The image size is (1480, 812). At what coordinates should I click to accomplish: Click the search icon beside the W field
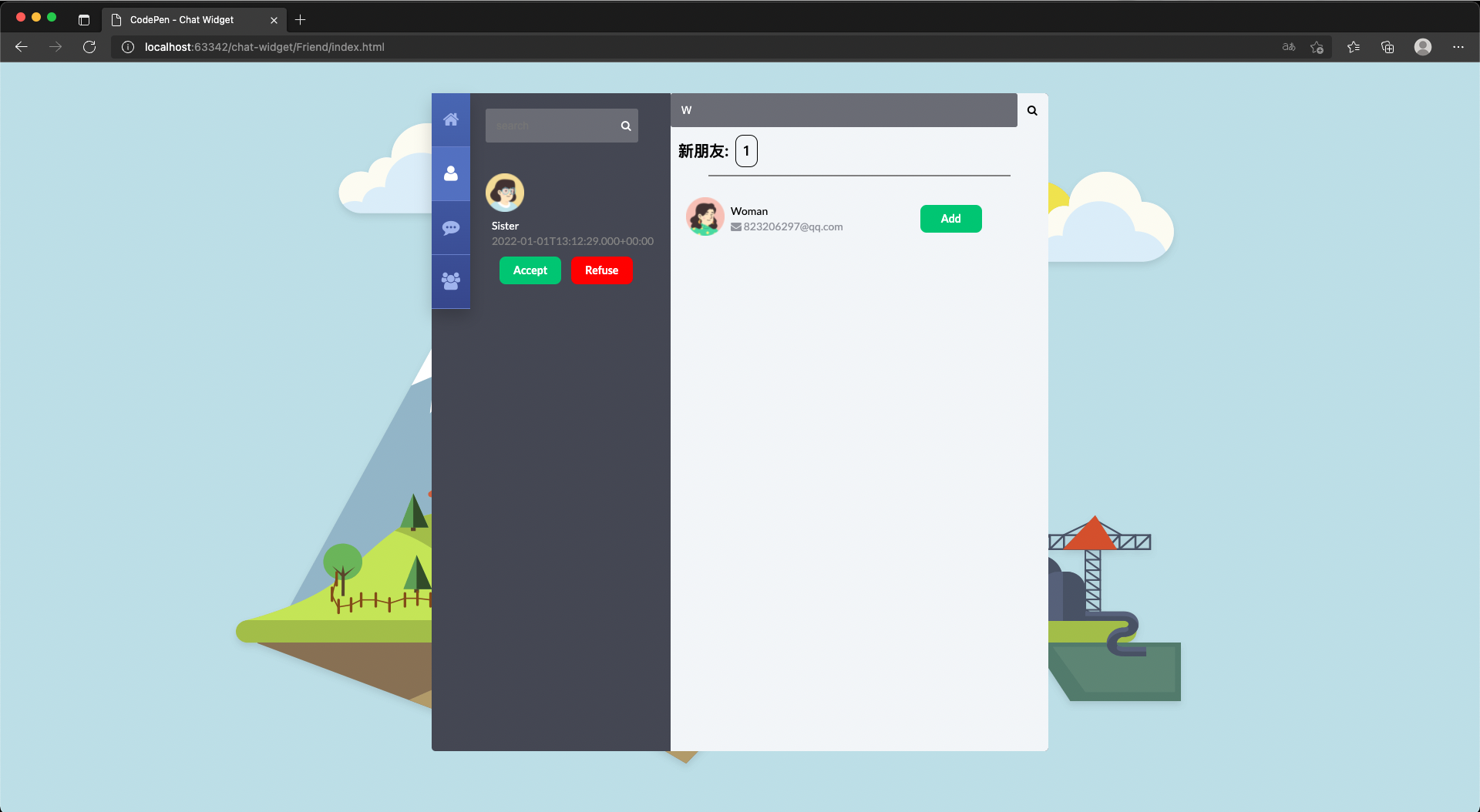[x=1032, y=110]
